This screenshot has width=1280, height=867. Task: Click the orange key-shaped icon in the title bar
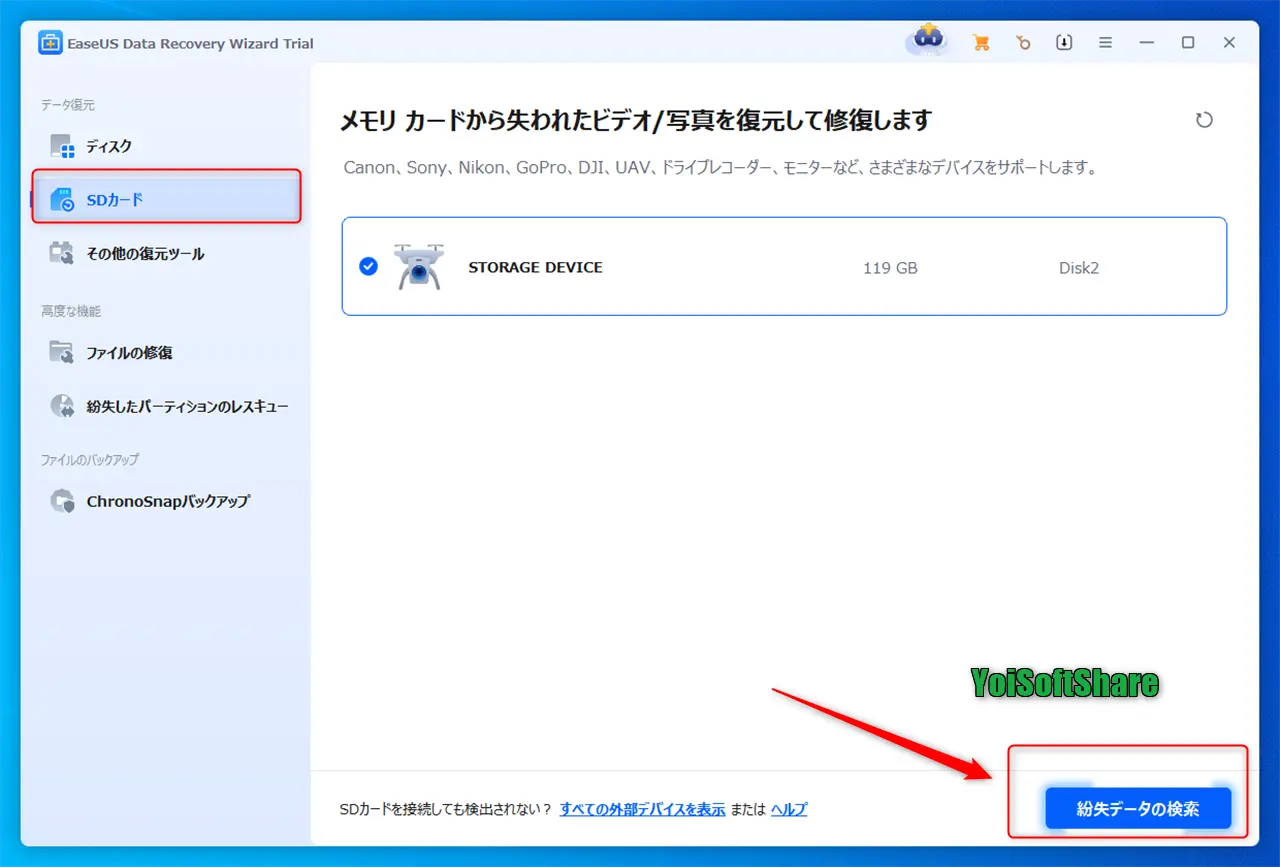pyautogui.click(x=1022, y=43)
